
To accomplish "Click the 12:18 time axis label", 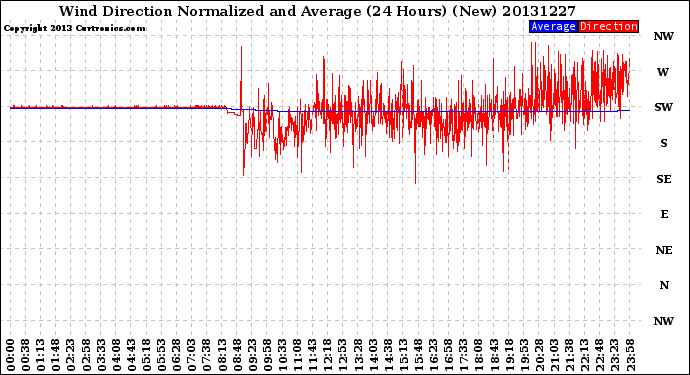I will [328, 355].
